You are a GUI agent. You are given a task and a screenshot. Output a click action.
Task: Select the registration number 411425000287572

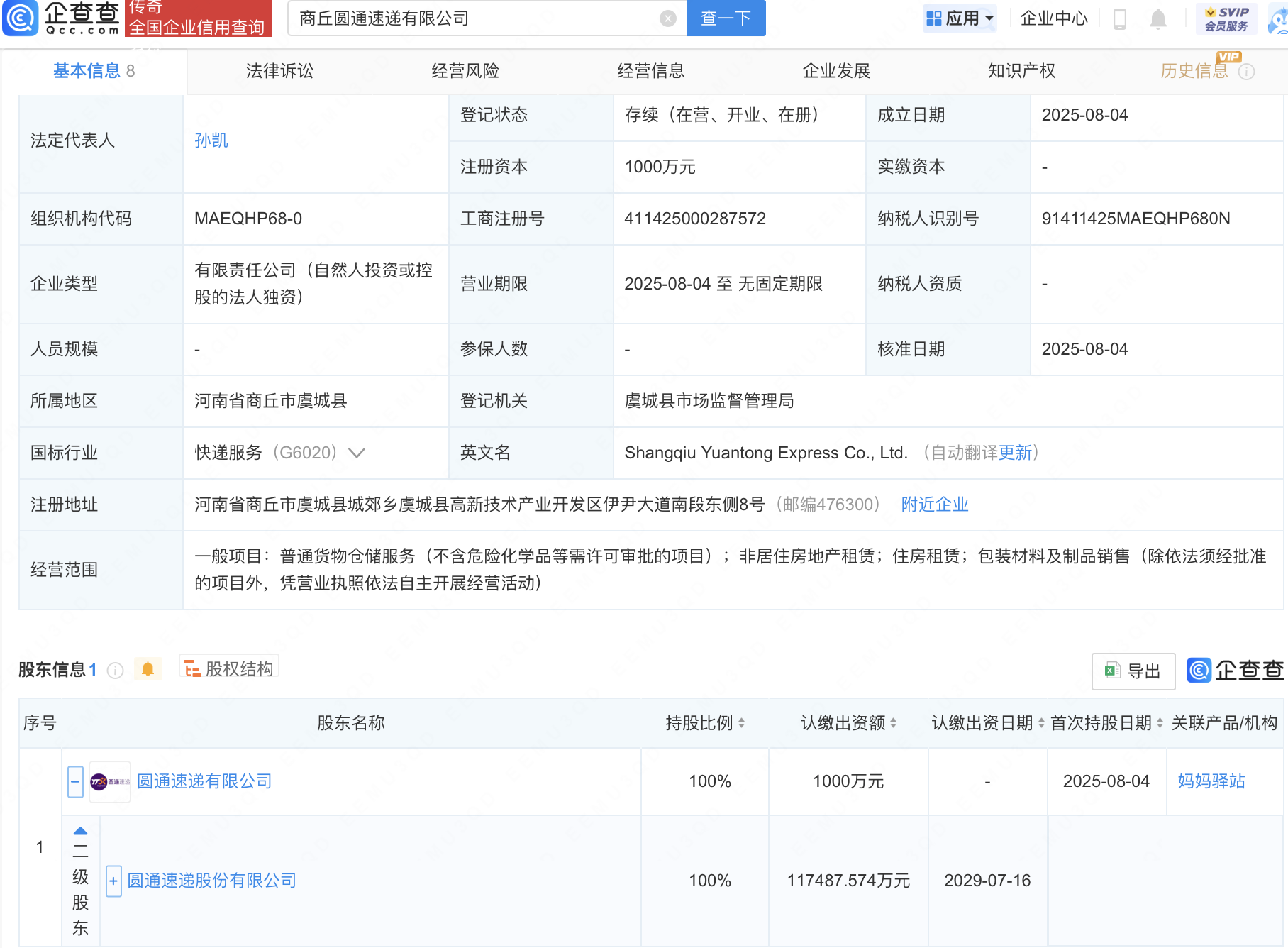(x=695, y=219)
